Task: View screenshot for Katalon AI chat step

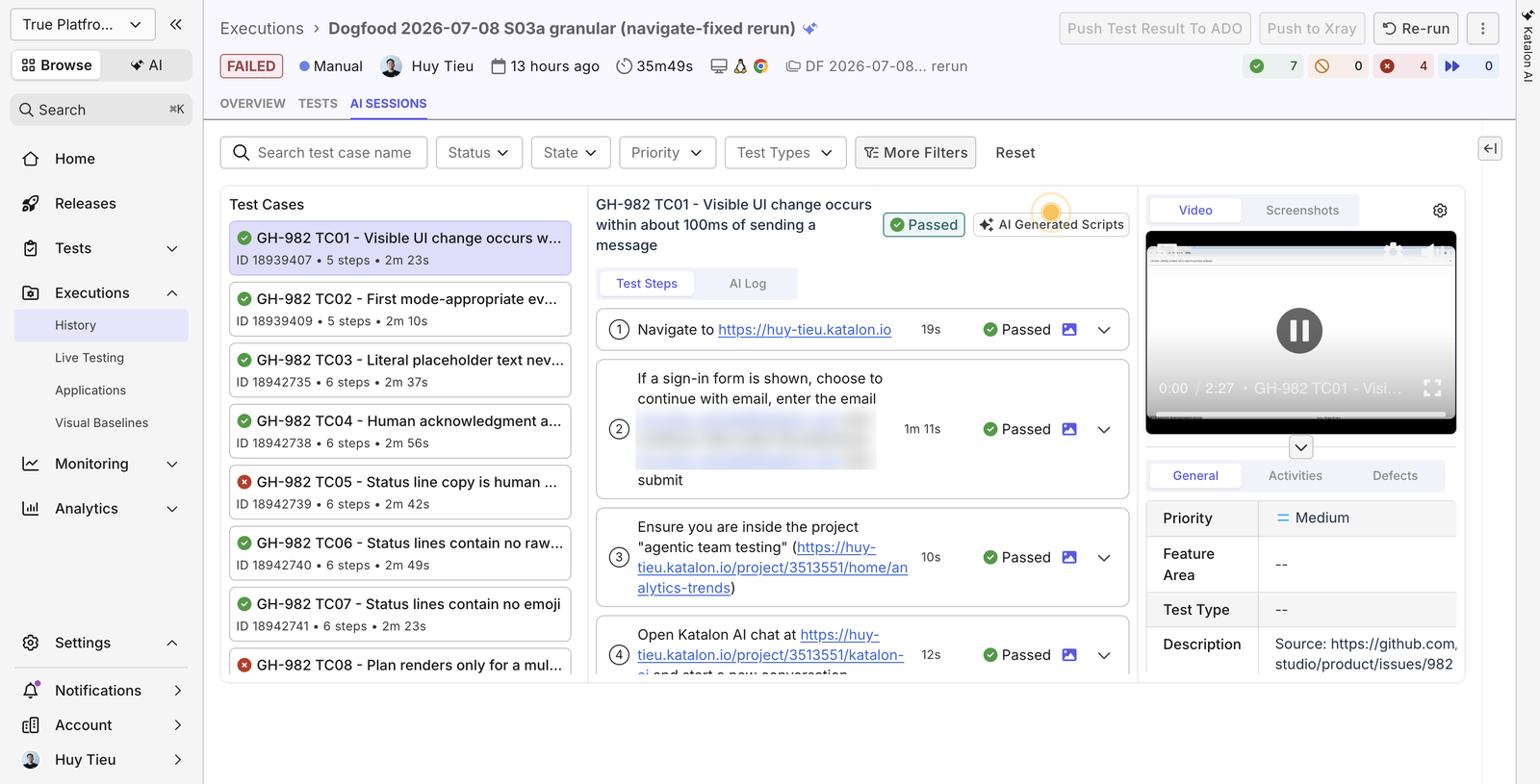Action: tap(1069, 654)
